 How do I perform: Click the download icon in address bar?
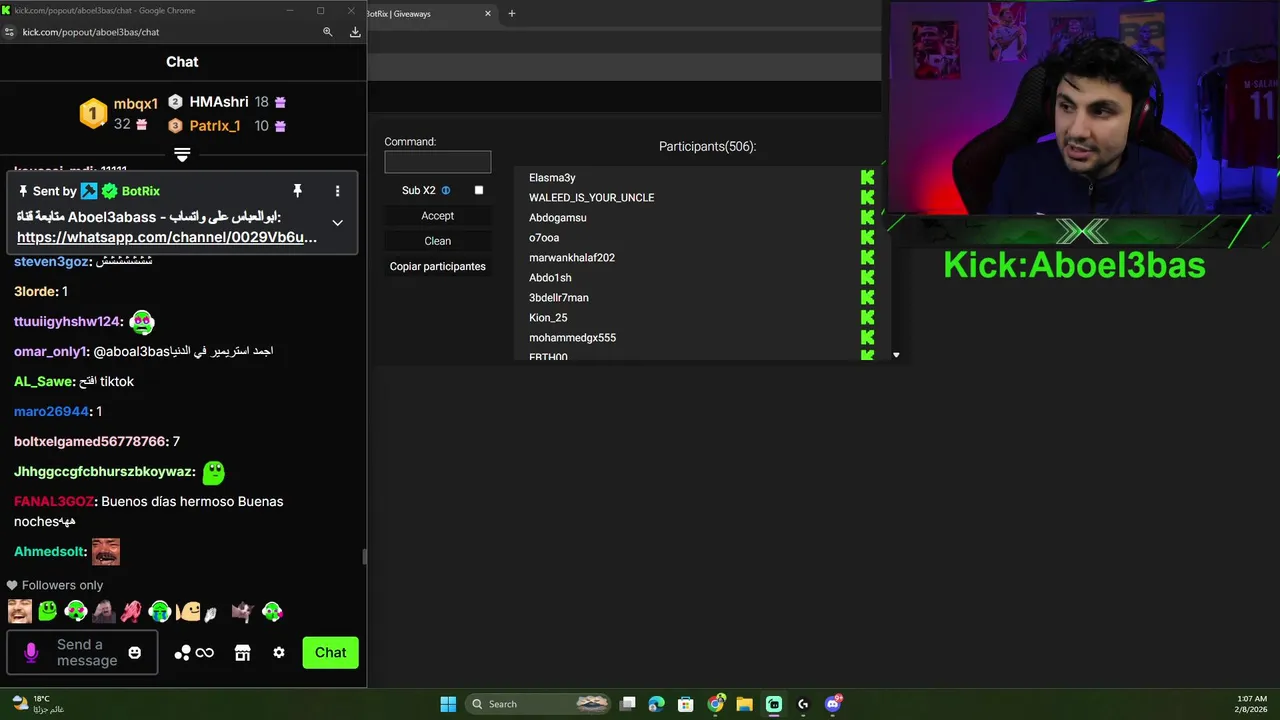tap(355, 32)
